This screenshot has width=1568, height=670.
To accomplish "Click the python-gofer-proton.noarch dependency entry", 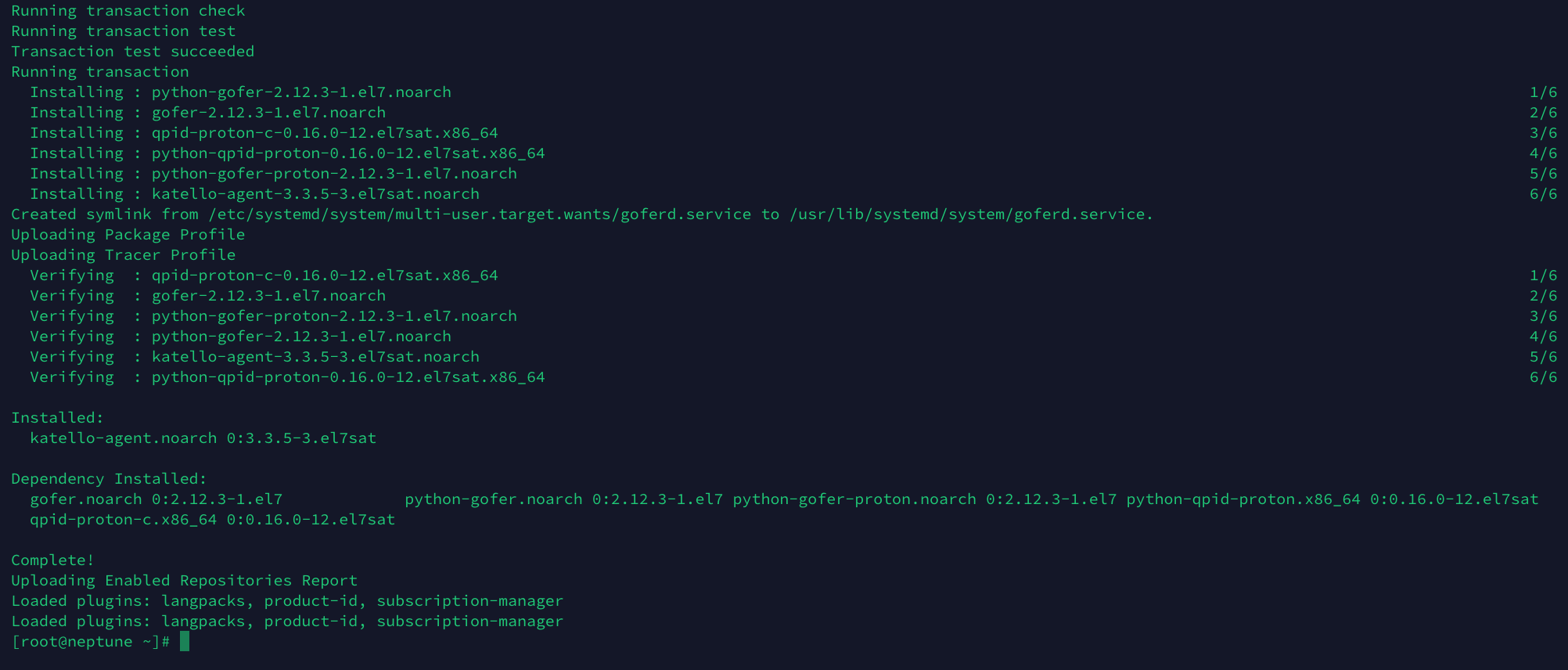I will pyautogui.click(x=925, y=499).
